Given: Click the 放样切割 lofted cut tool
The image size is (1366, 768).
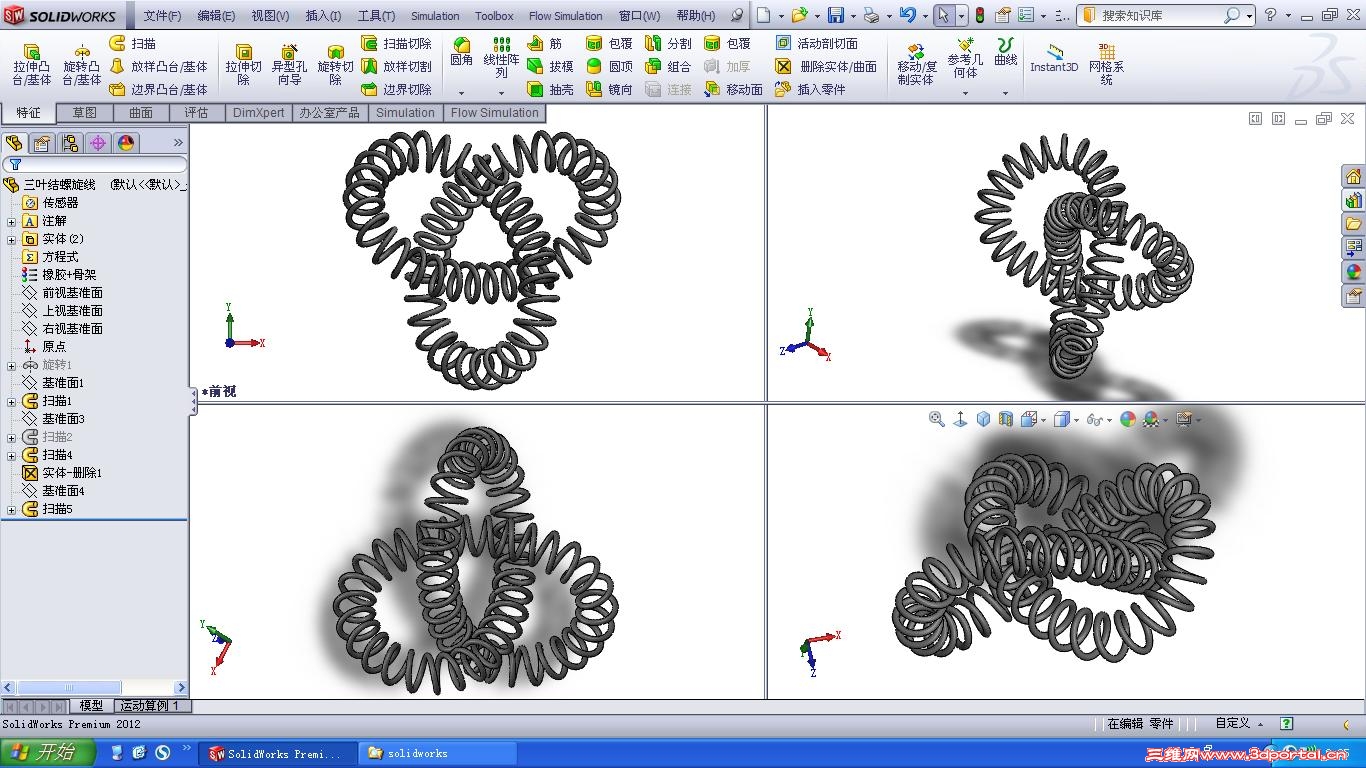Looking at the screenshot, I should 397,66.
